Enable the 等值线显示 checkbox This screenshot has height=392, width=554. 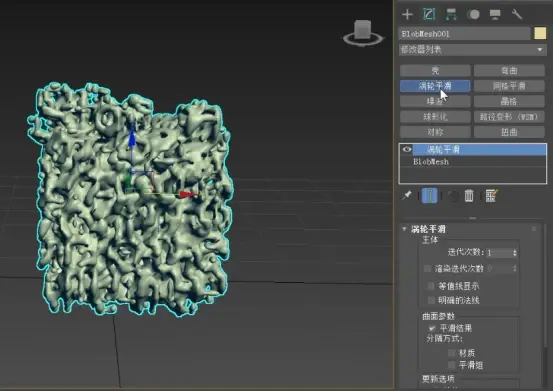[x=431, y=286]
